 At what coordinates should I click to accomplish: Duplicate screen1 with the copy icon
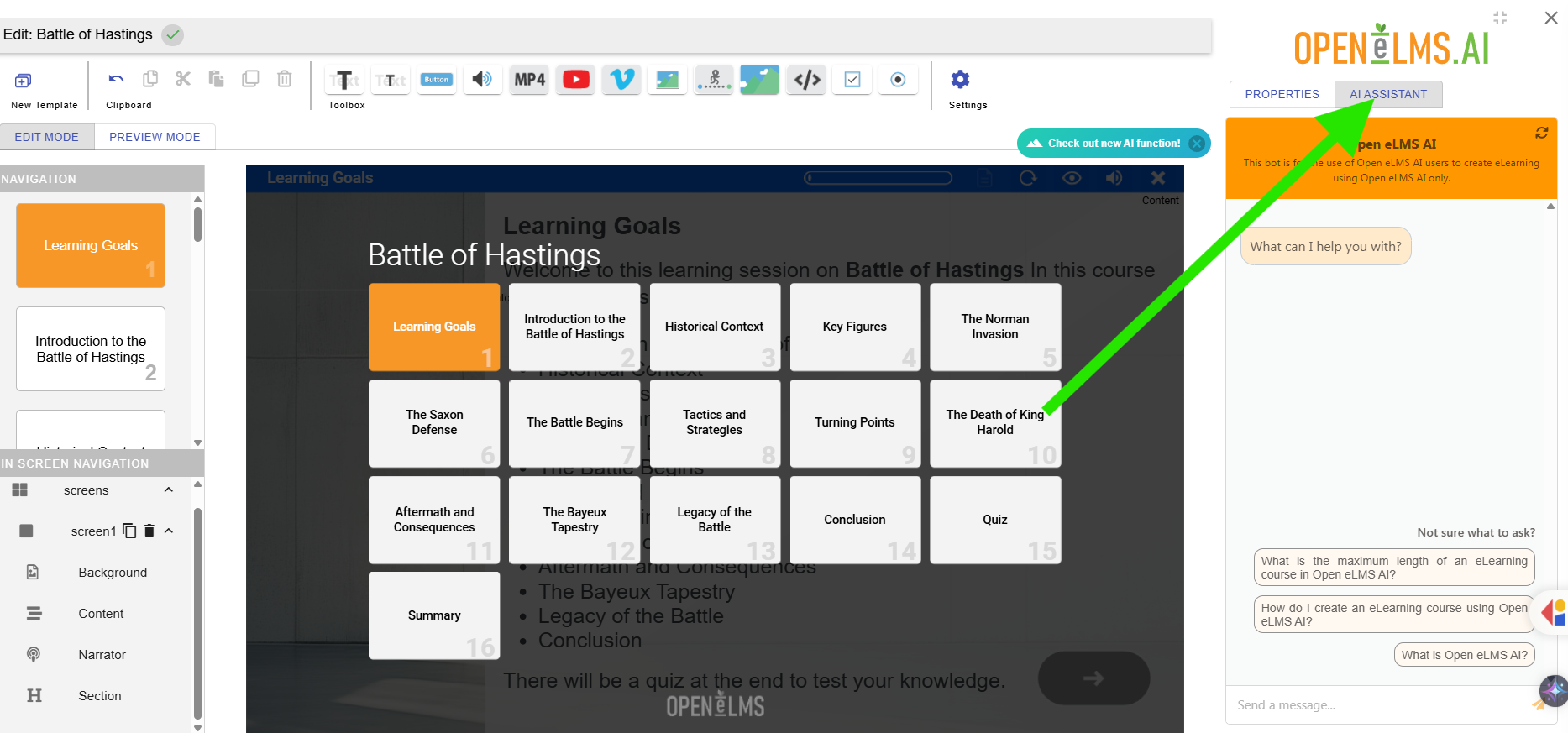coord(129,531)
